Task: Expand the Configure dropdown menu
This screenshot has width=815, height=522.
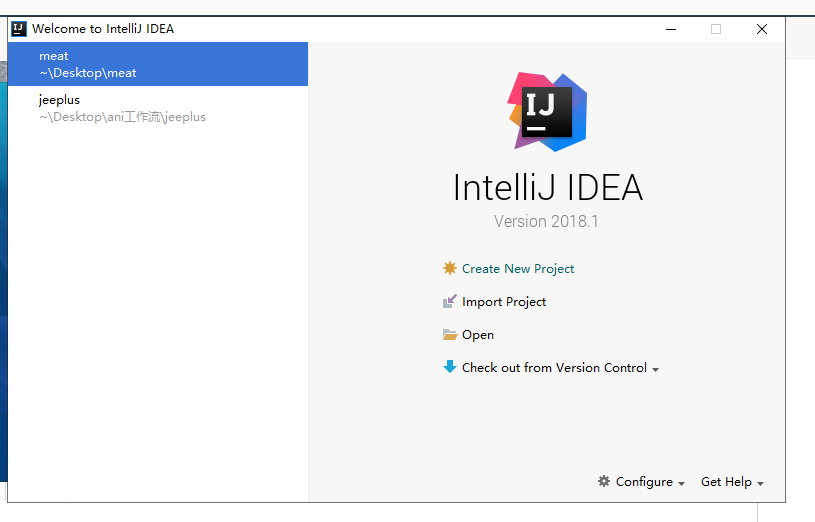Action: (650, 482)
